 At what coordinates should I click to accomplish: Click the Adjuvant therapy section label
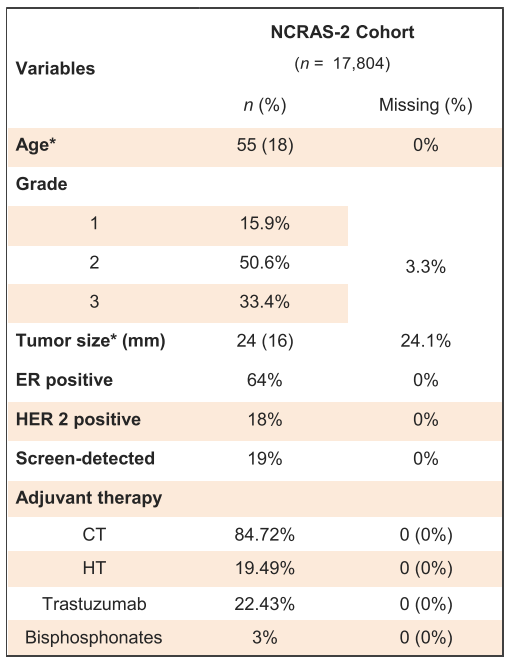click(x=89, y=498)
